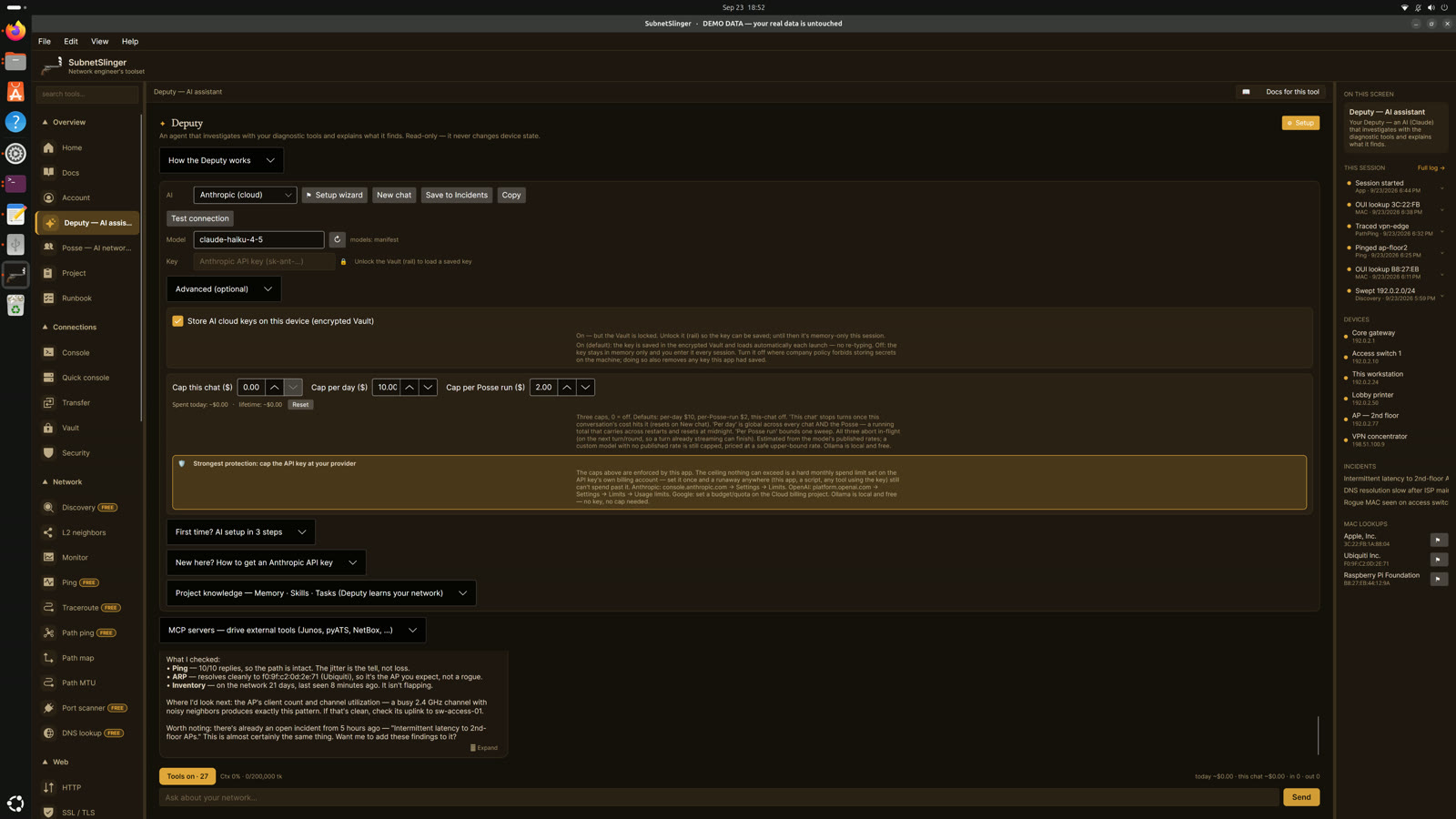This screenshot has width=1456, height=819.
Task: Expand MCP servers section
Action: (292, 630)
